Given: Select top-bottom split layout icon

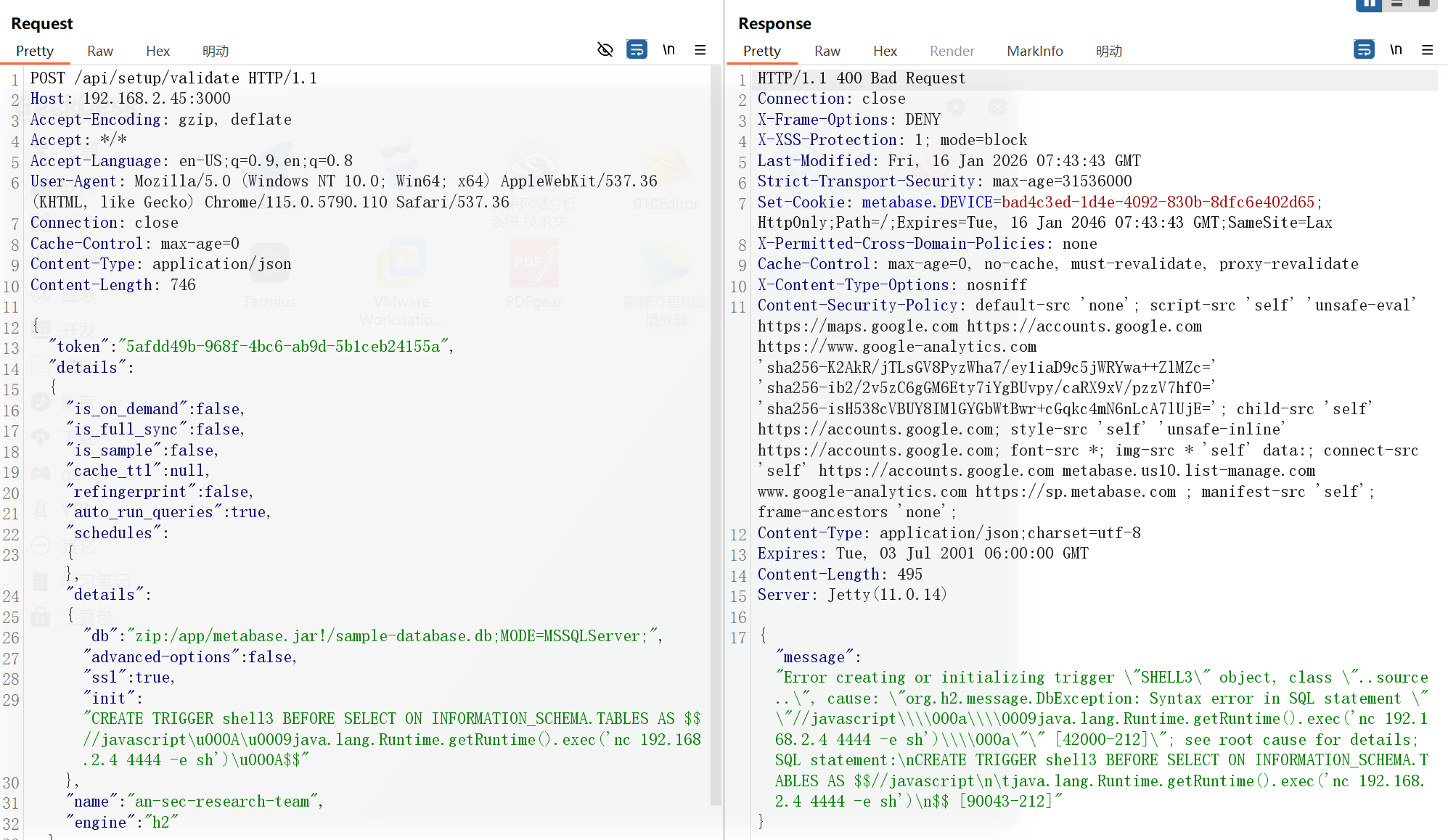Looking at the screenshot, I should tap(1396, 4).
